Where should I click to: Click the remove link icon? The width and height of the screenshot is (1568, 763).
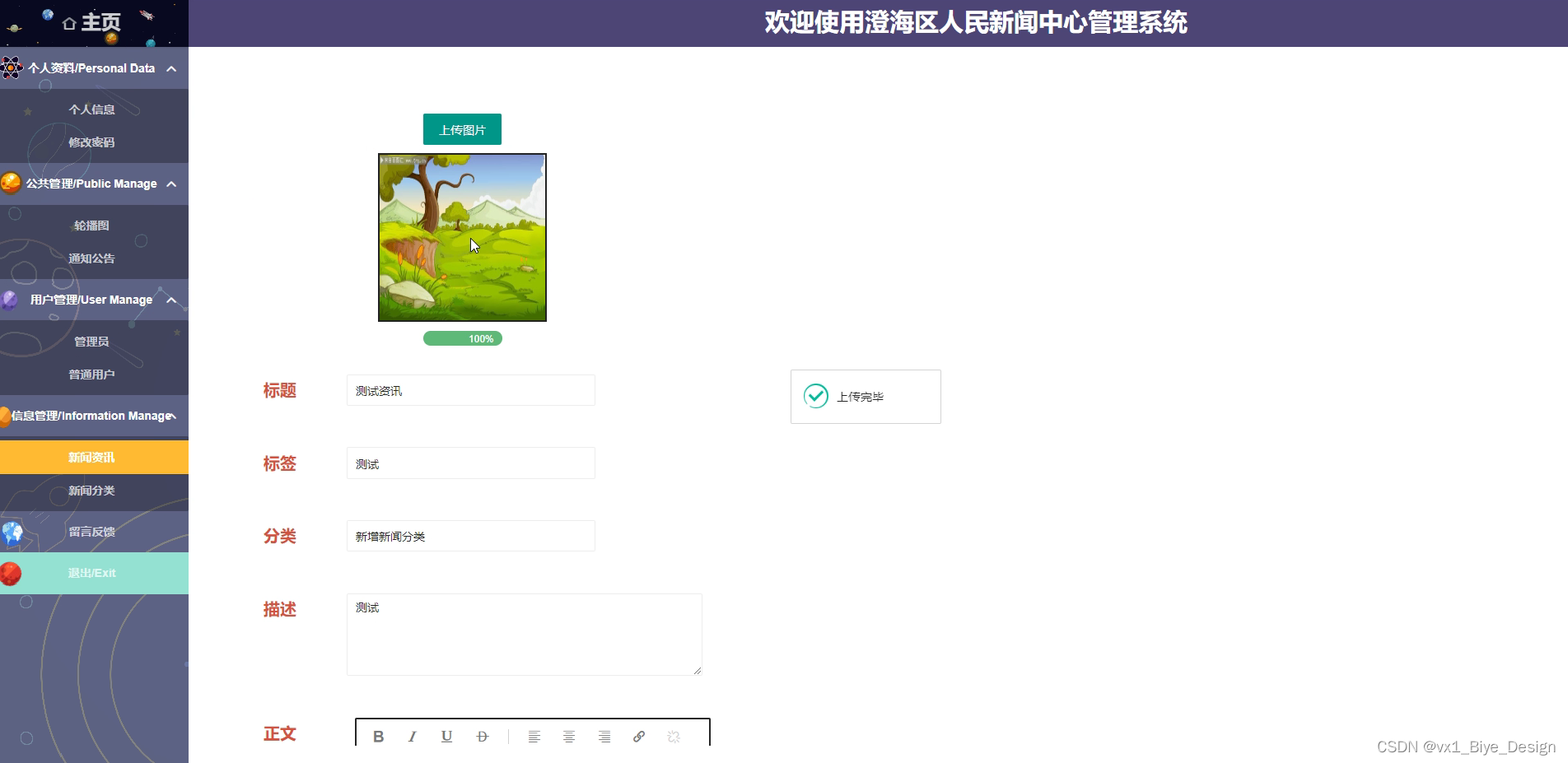pyautogui.click(x=674, y=737)
